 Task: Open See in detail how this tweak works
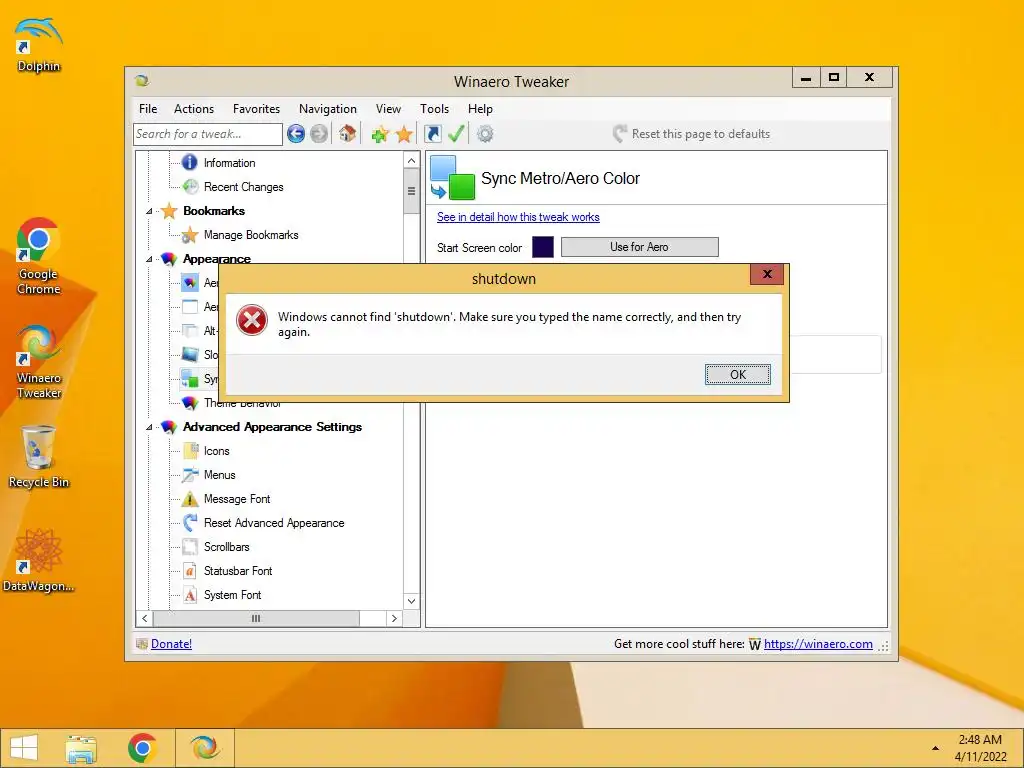tap(518, 217)
